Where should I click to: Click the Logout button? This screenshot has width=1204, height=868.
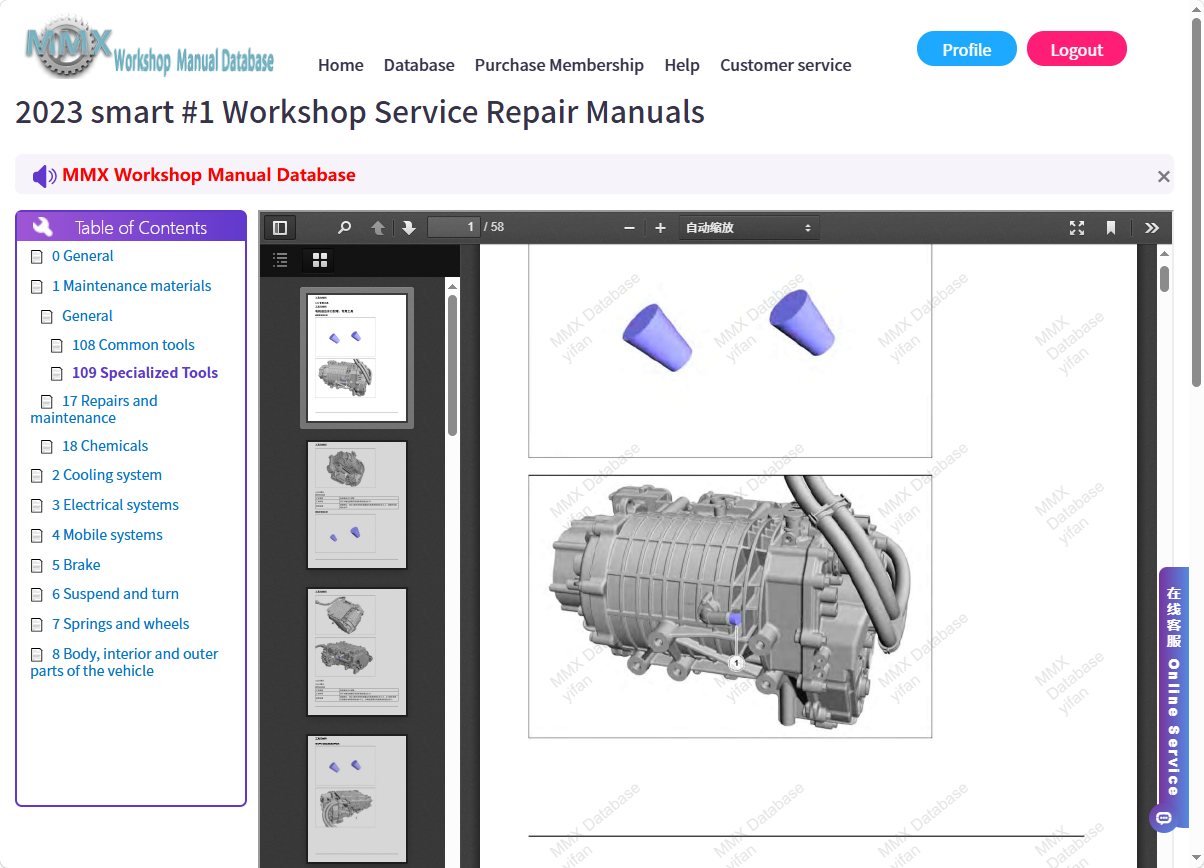1077,49
